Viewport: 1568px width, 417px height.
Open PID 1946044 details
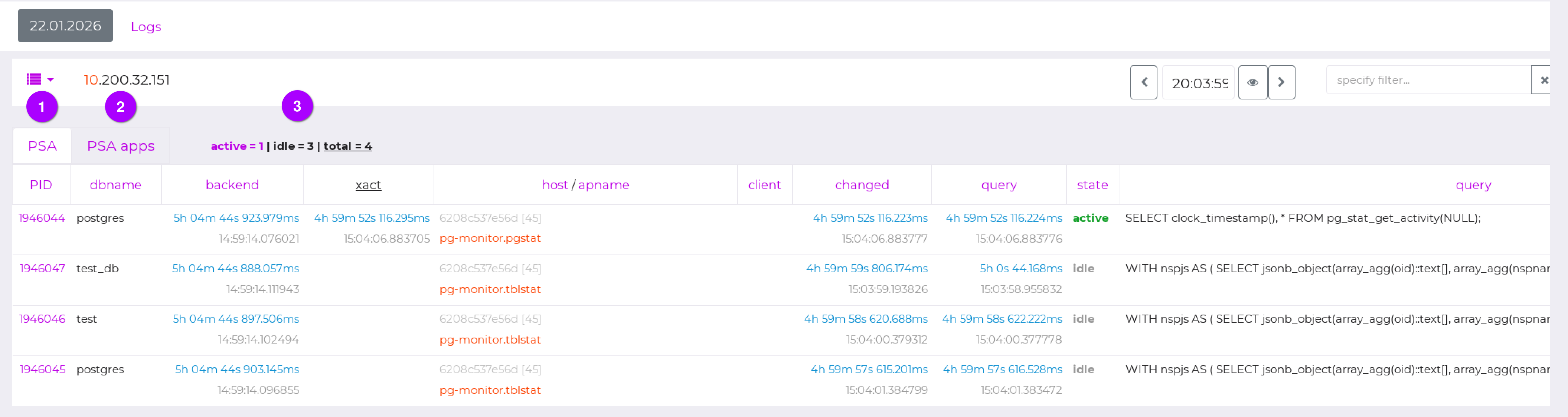click(x=42, y=218)
